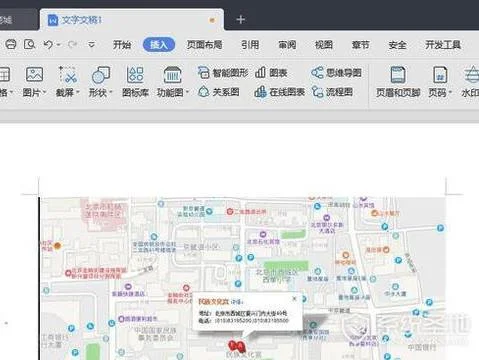Click the insert table icon
The height and width of the screenshot is (360, 479).
pos(4,74)
